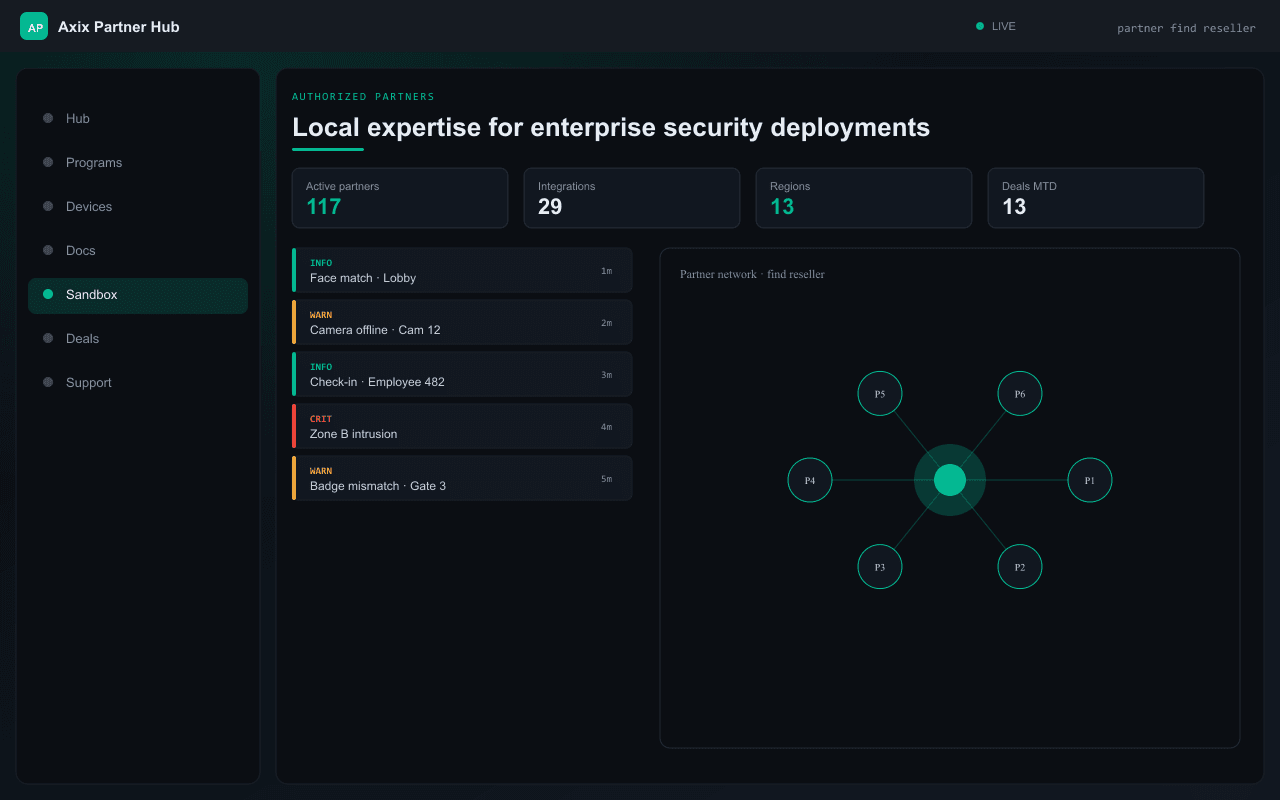Open the Deals sidebar entry
1280x800 pixels.
(138, 338)
